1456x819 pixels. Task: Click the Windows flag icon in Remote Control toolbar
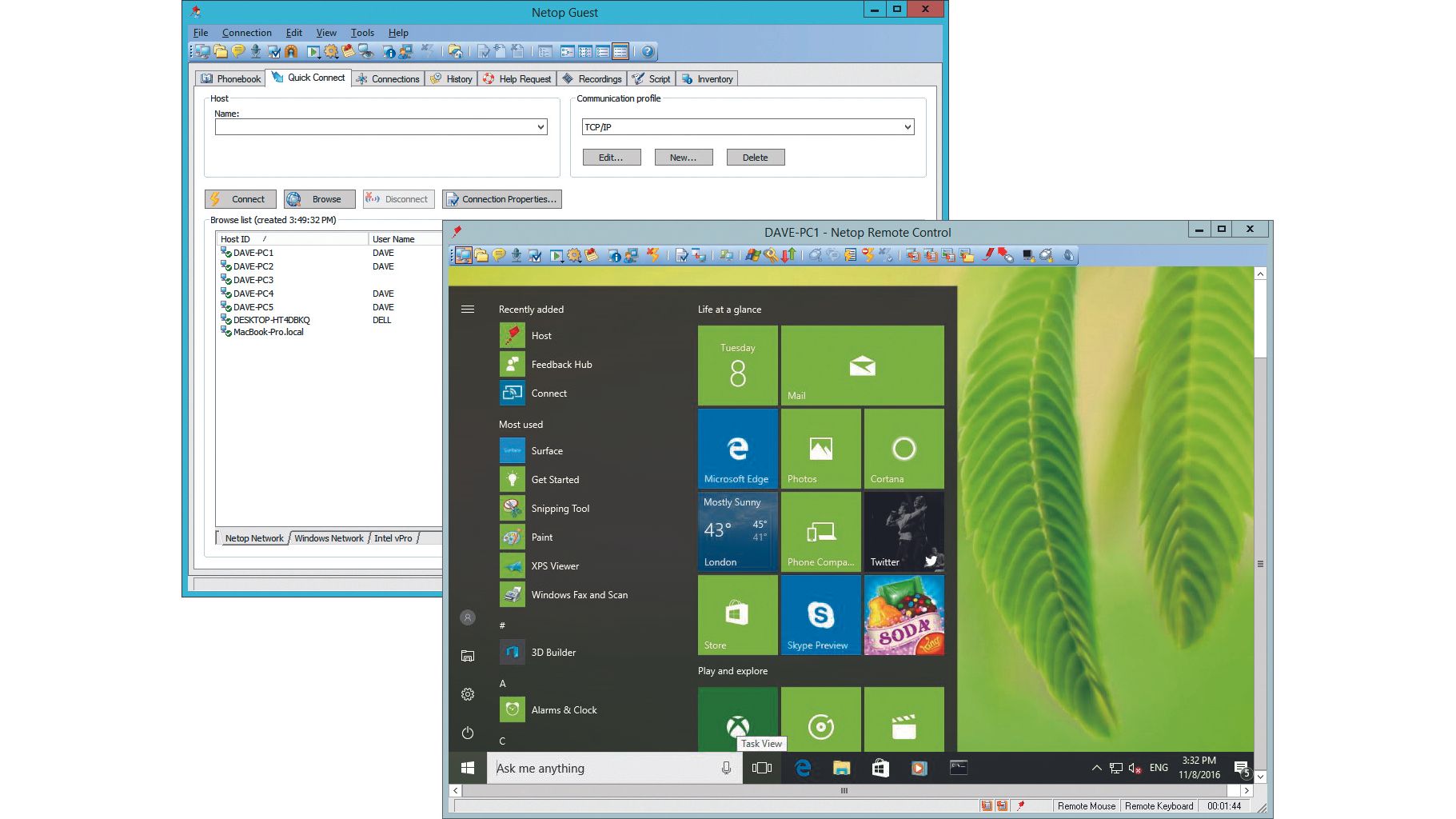752,255
